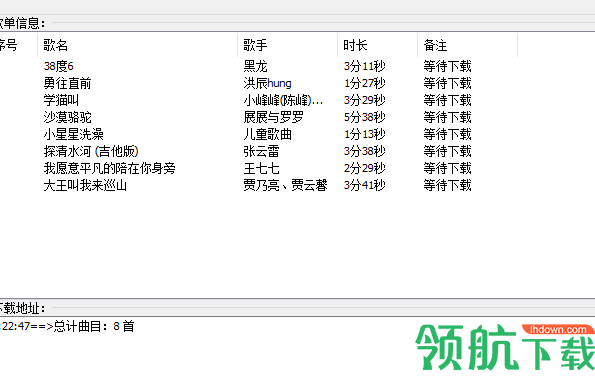The width and height of the screenshot is (595, 377).
Task: Click duration 2分29秒
Action: click(x=365, y=168)
